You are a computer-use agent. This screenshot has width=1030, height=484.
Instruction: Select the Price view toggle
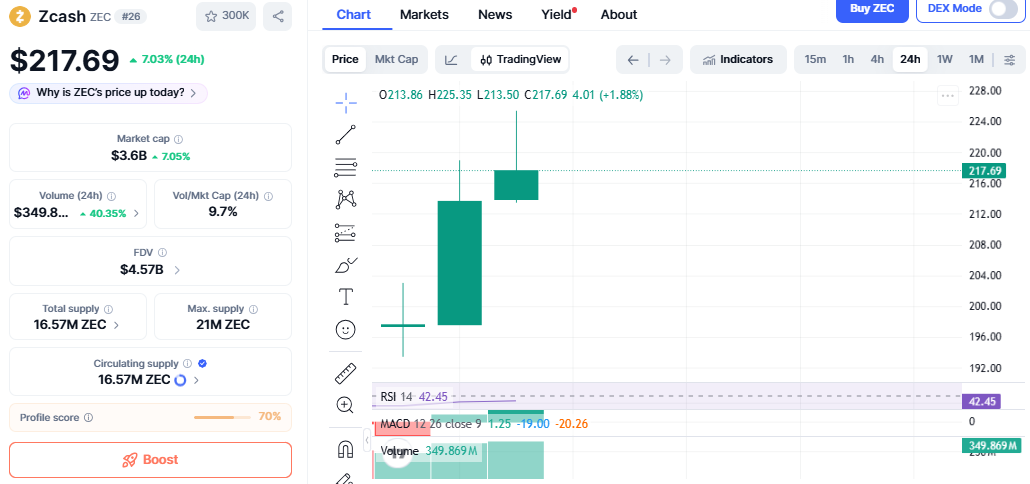coord(345,59)
